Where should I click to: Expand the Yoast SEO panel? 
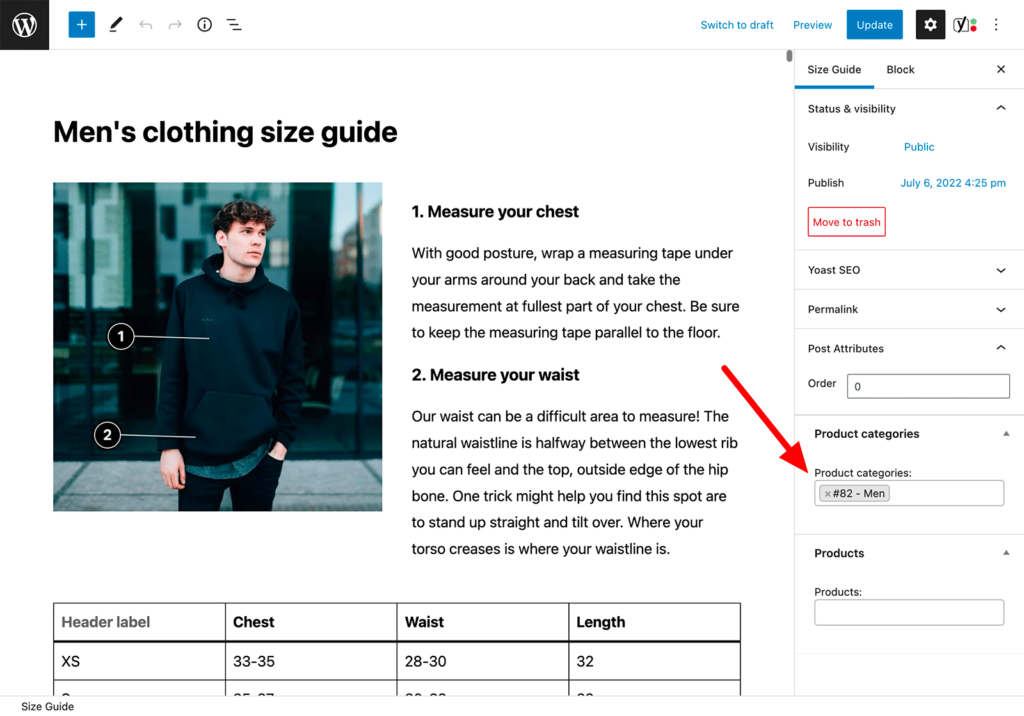(x=1000, y=269)
